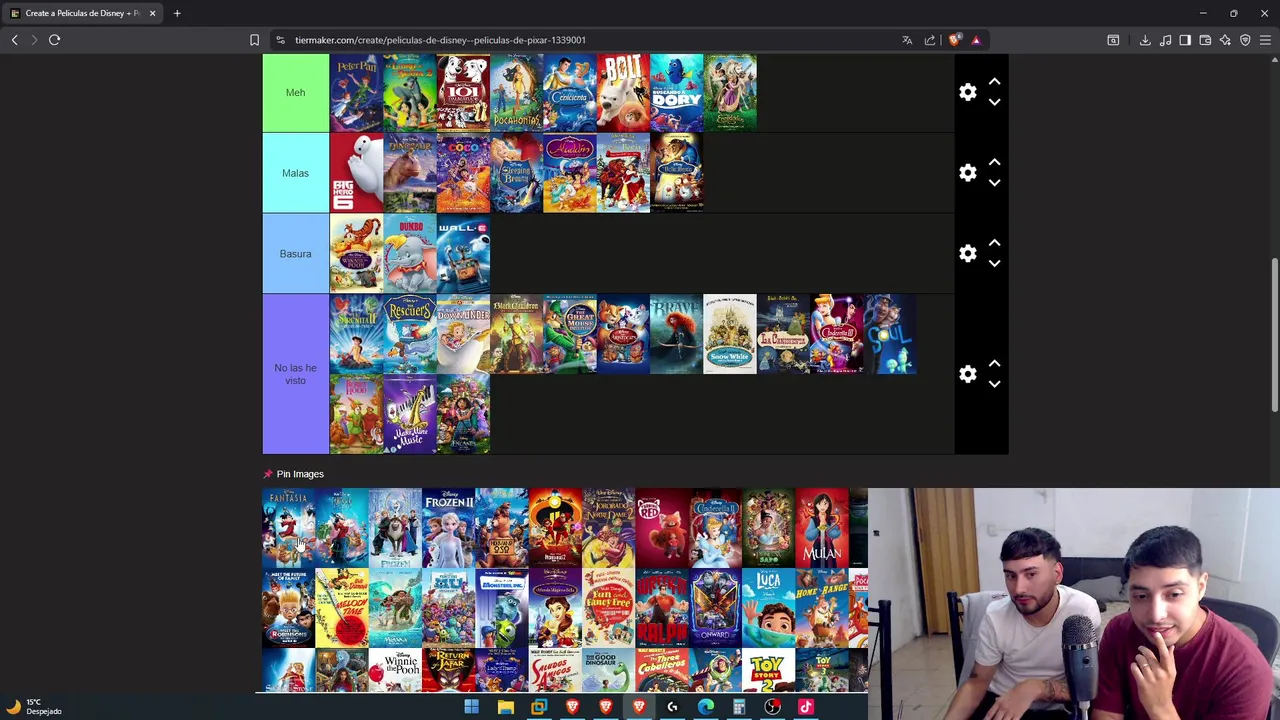Click the page vertical scrollbar thumb
Screen dimensions: 1280x720
point(1274,335)
